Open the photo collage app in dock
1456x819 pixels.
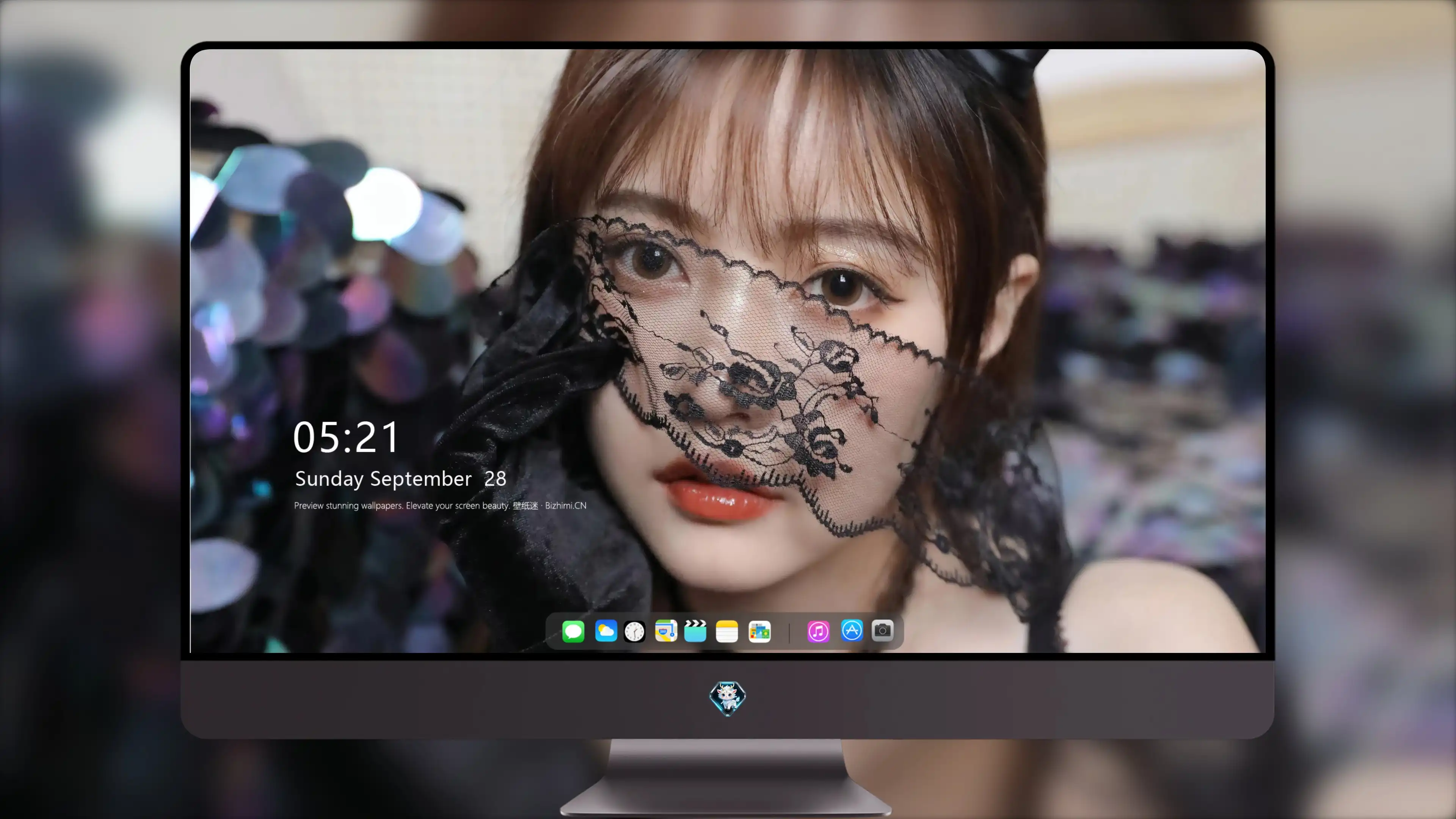click(x=759, y=631)
